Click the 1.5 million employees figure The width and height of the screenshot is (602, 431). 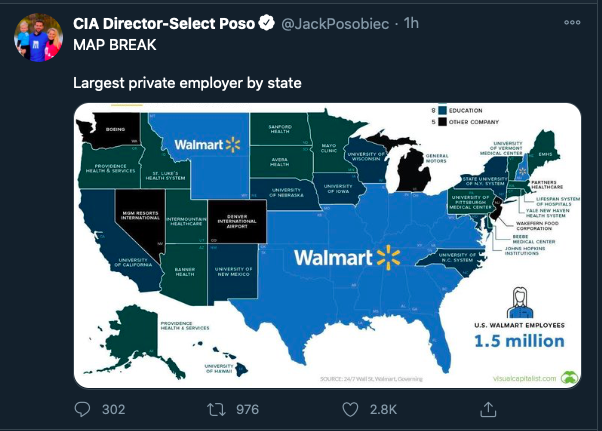click(x=519, y=341)
